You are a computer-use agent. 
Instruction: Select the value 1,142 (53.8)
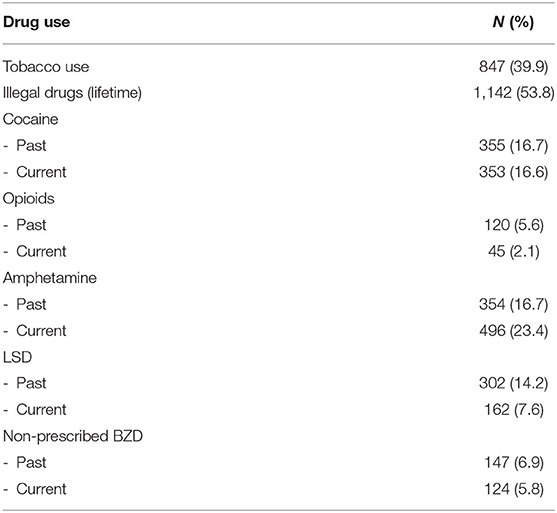tap(514, 93)
